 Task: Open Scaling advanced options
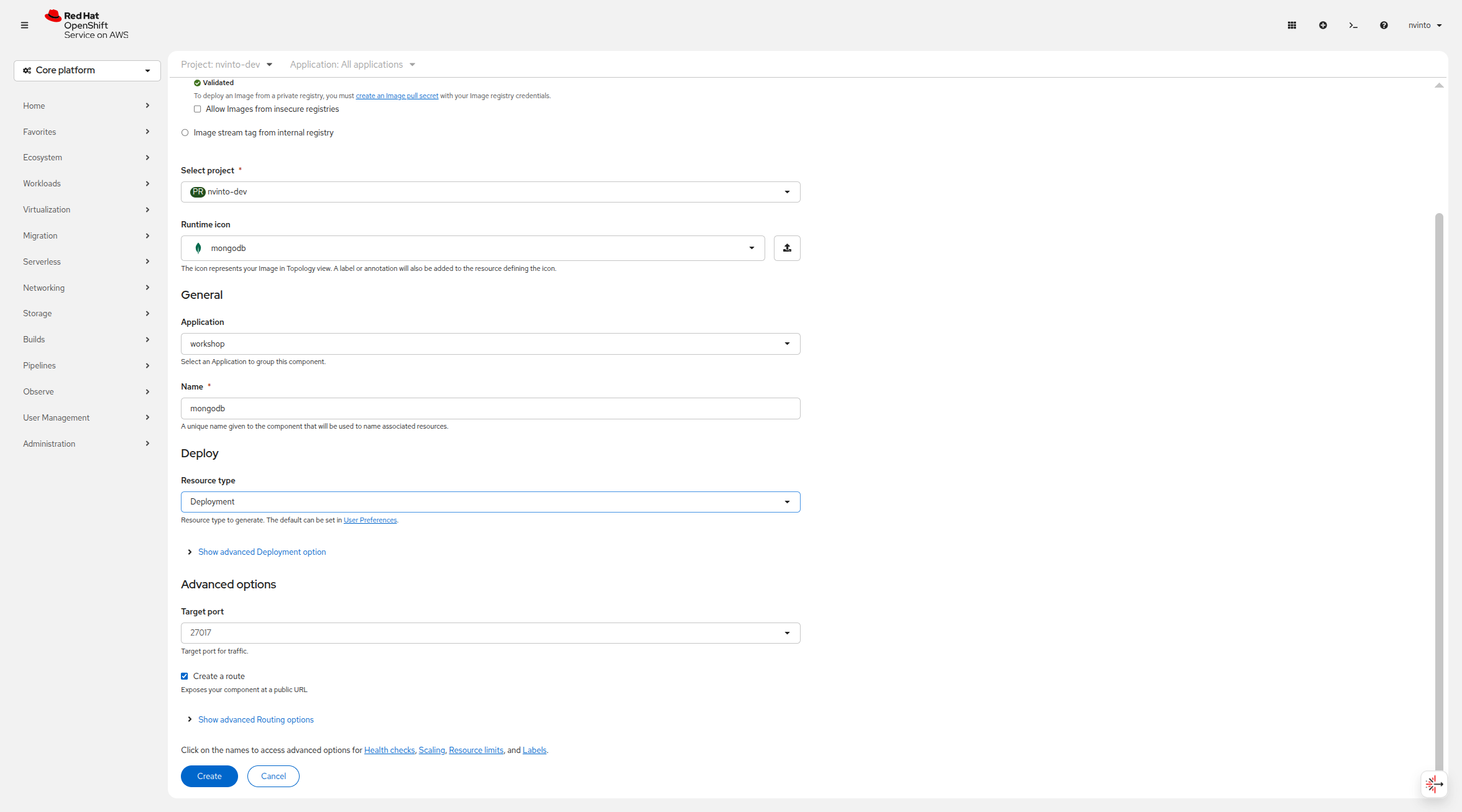tap(432, 750)
